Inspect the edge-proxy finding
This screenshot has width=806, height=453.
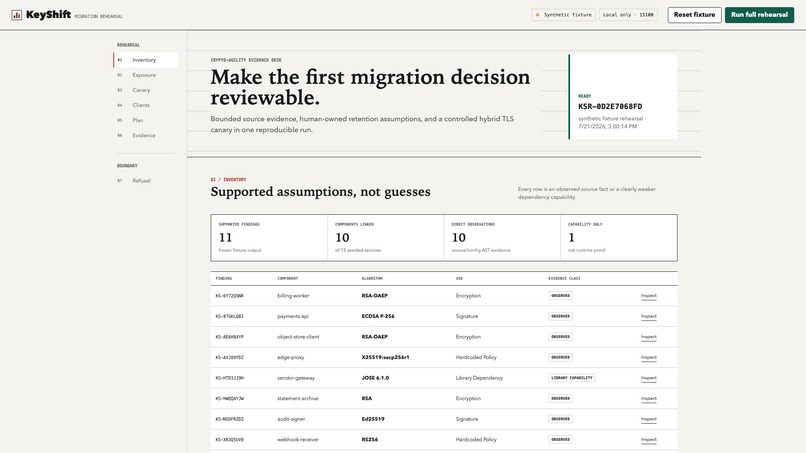pyautogui.click(x=649, y=357)
